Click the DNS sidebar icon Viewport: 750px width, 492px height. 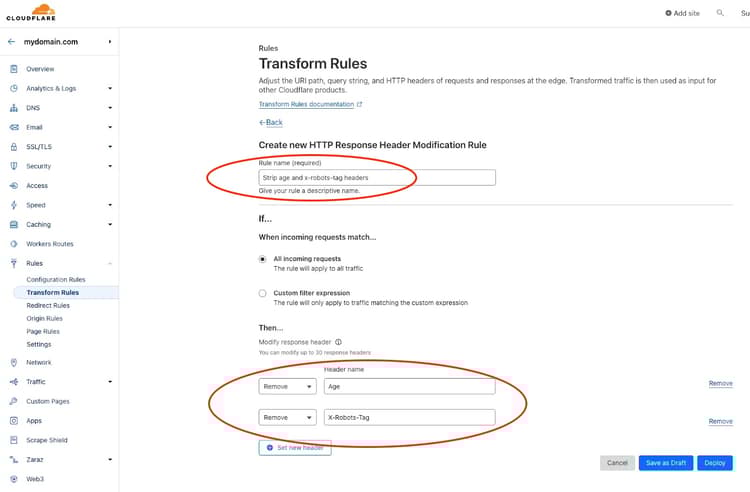click(x=14, y=108)
